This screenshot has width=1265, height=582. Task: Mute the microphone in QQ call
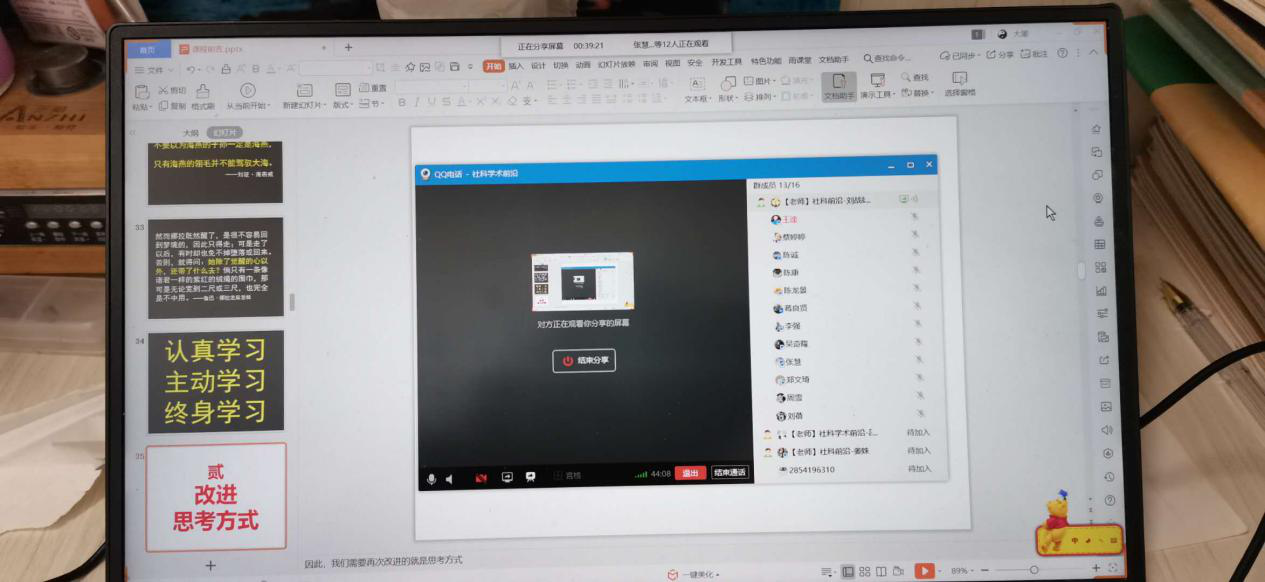pos(432,478)
